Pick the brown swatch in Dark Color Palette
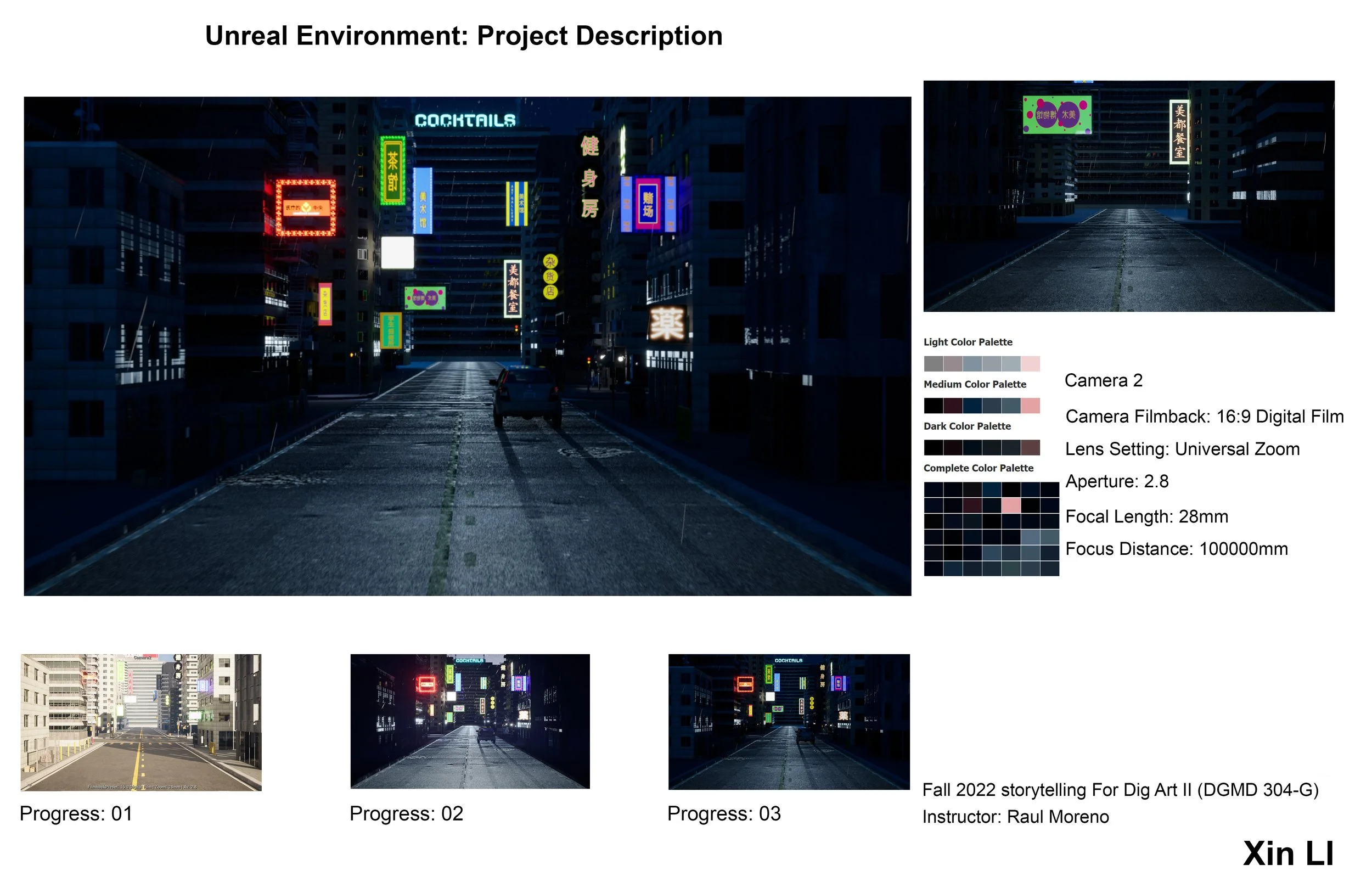Screen dimensions: 1372x888 pos(1031,447)
